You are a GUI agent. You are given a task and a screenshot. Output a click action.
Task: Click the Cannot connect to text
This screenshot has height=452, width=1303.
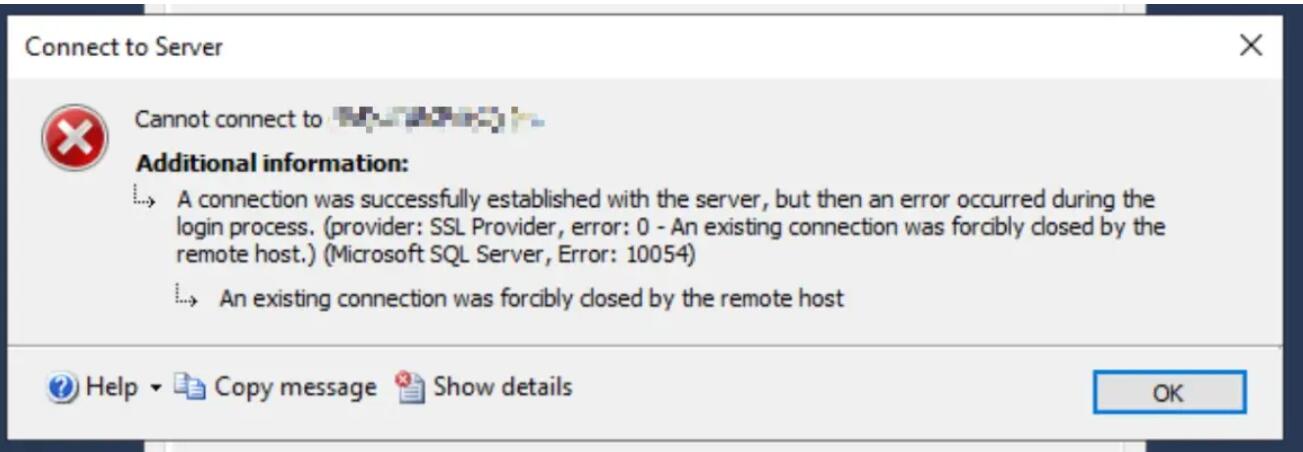[229, 120]
